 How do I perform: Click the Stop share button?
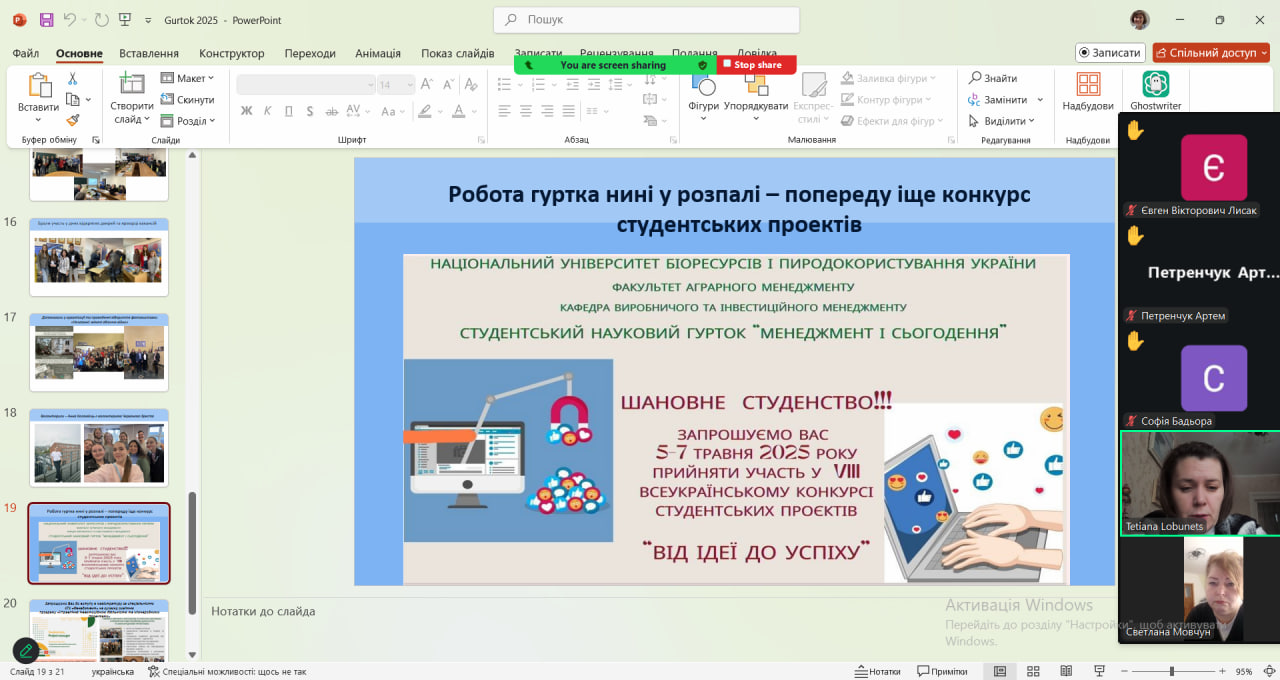point(757,65)
